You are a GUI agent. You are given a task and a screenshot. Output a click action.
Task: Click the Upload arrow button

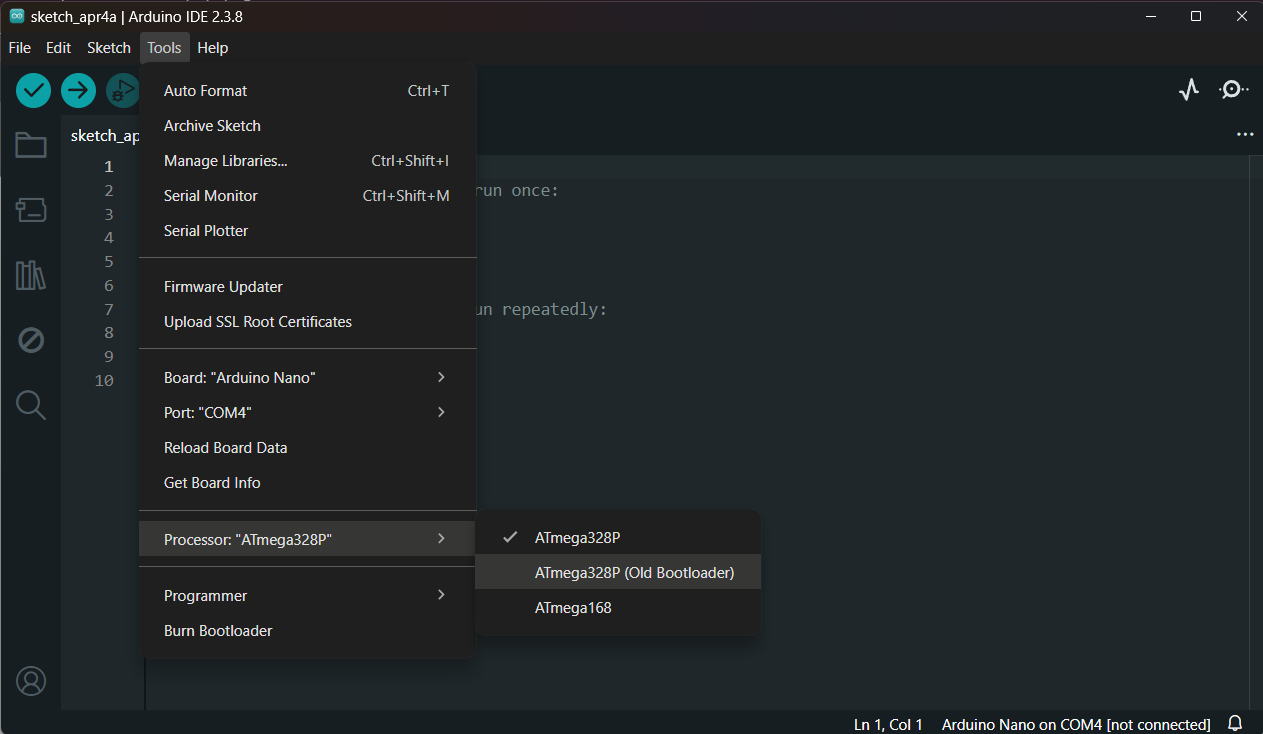click(78, 90)
